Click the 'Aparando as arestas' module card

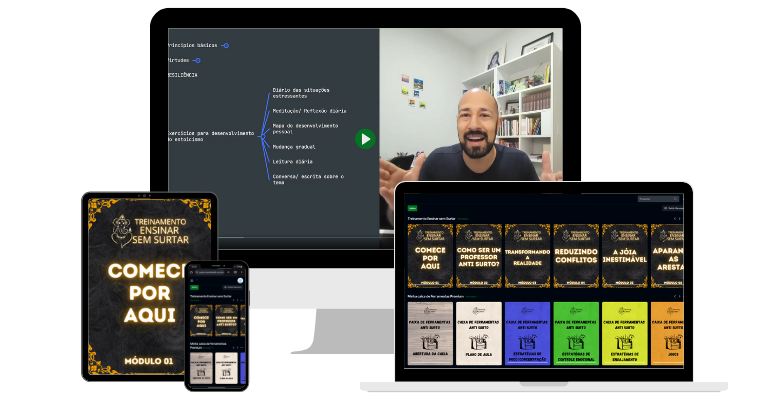click(x=668, y=256)
